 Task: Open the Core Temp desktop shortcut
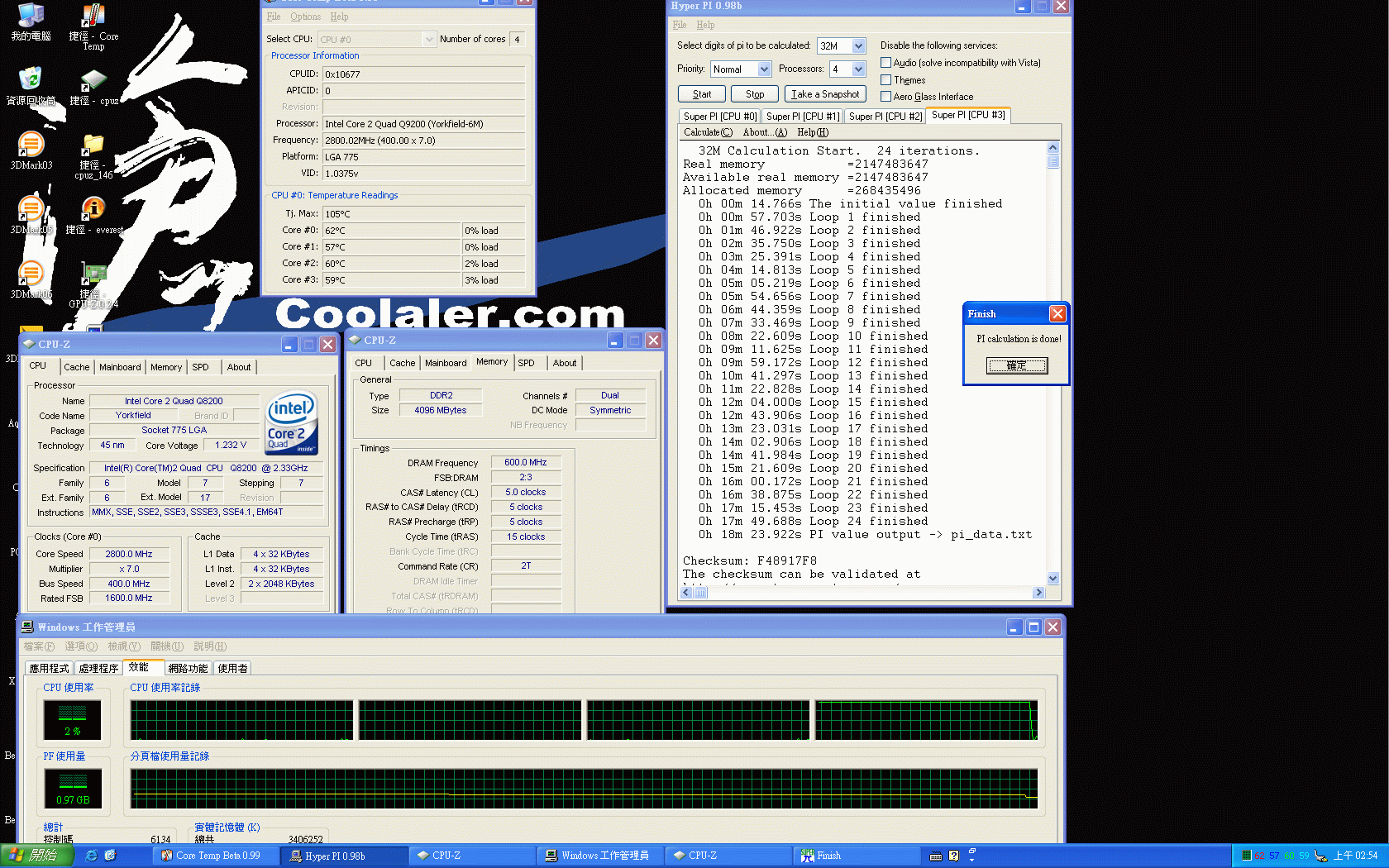[x=93, y=26]
